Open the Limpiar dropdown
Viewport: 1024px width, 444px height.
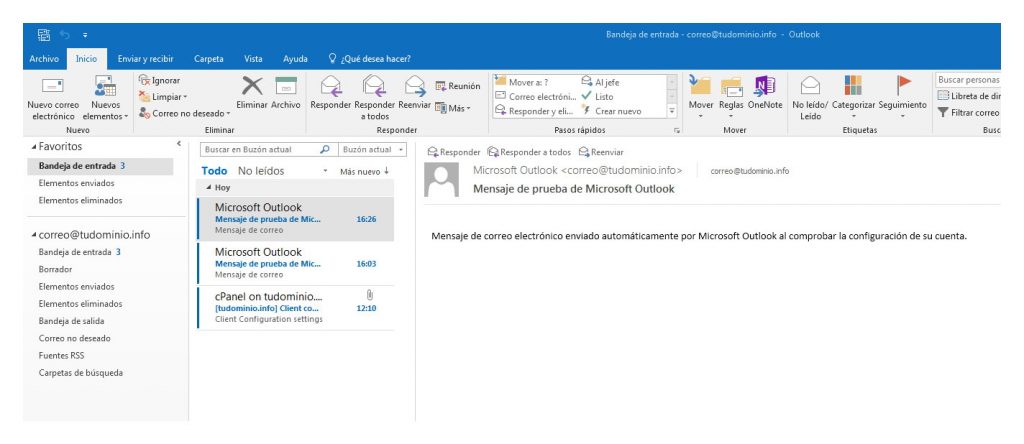(x=163, y=97)
